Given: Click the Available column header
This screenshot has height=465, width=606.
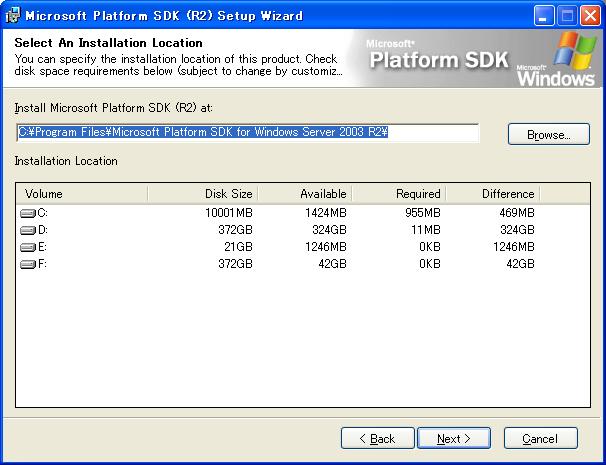Looking at the screenshot, I should coord(304,193).
